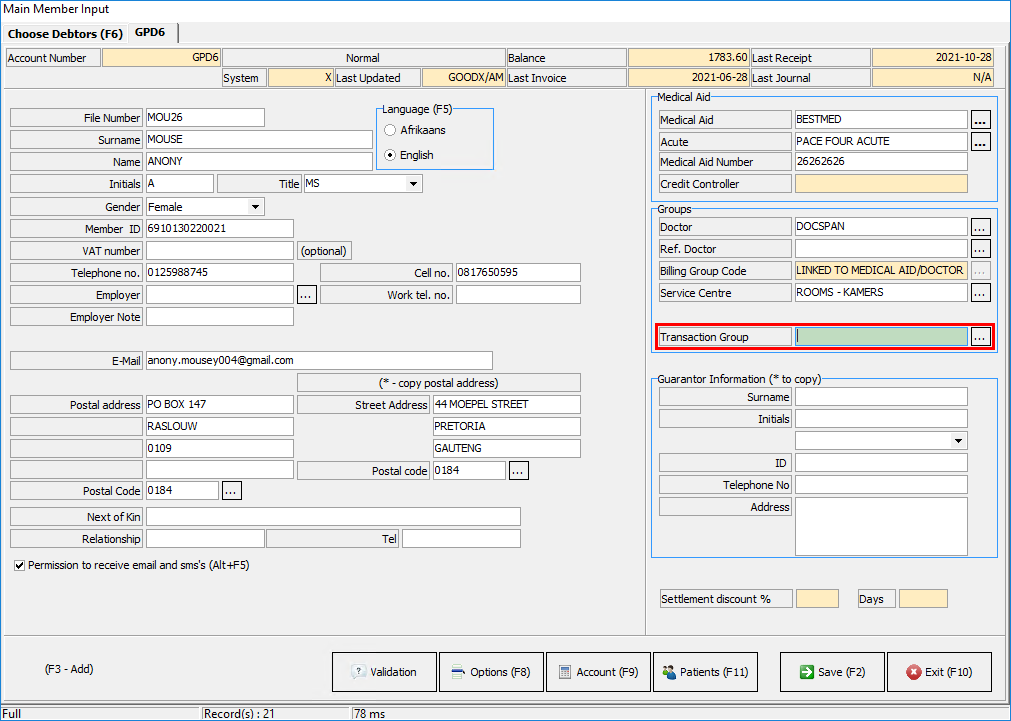Expand the Guarantor title dropdown

pyautogui.click(x=959, y=441)
